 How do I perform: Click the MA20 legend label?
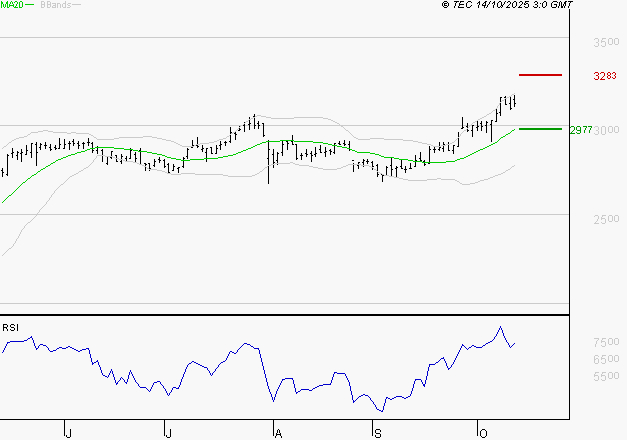click(11, 5)
